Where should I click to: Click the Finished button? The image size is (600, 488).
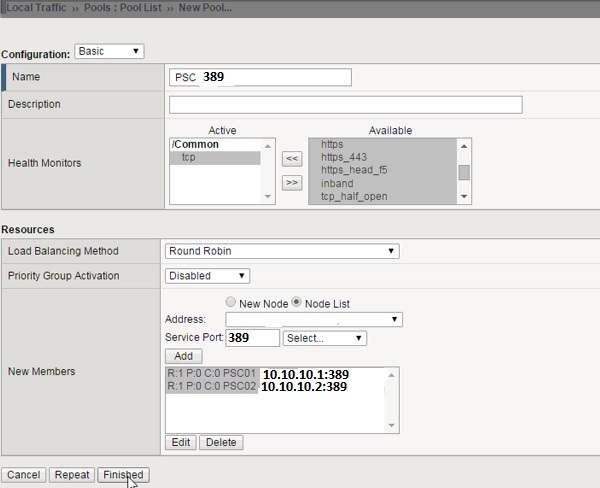122,475
